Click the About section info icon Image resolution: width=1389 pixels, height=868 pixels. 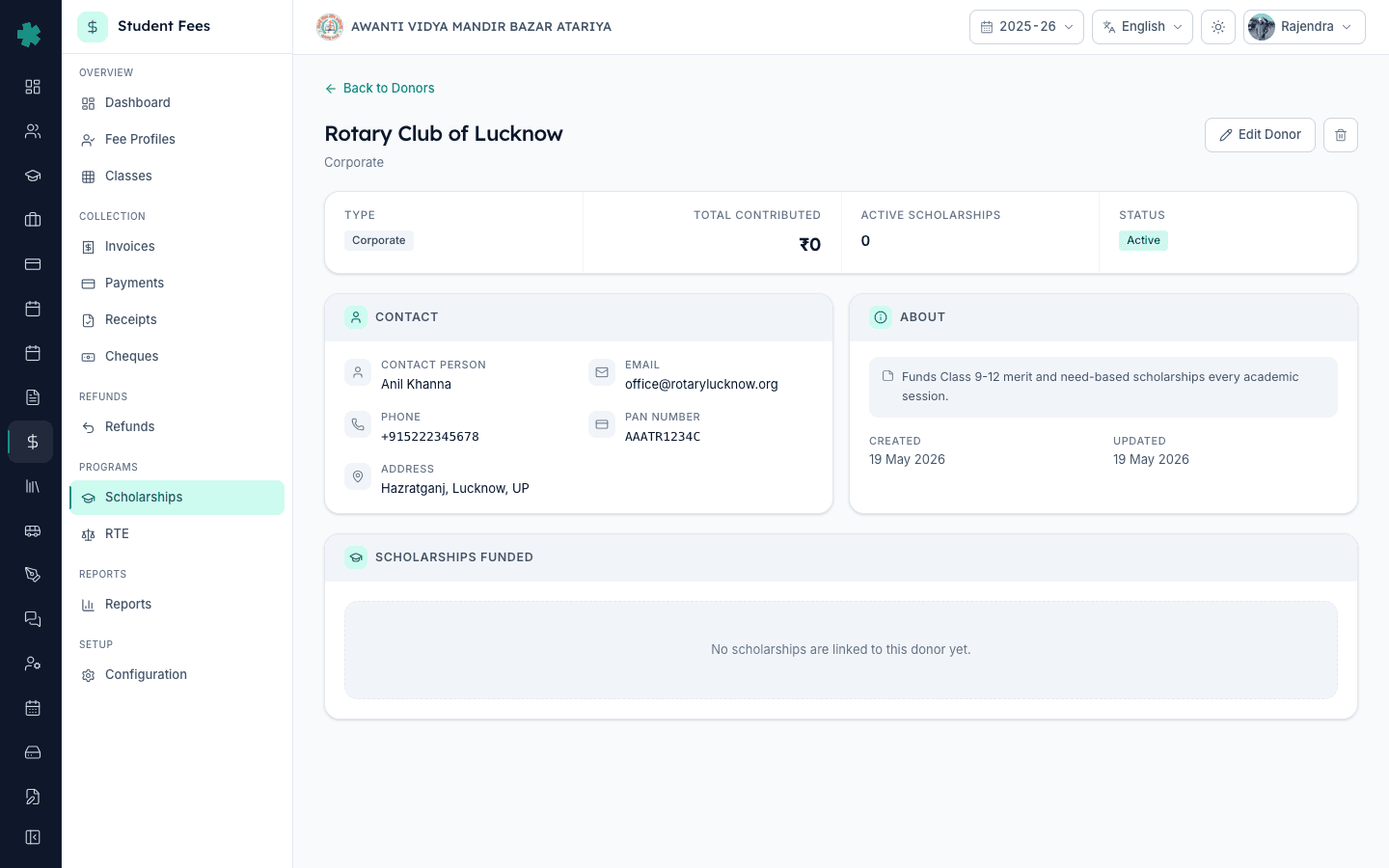(881, 317)
